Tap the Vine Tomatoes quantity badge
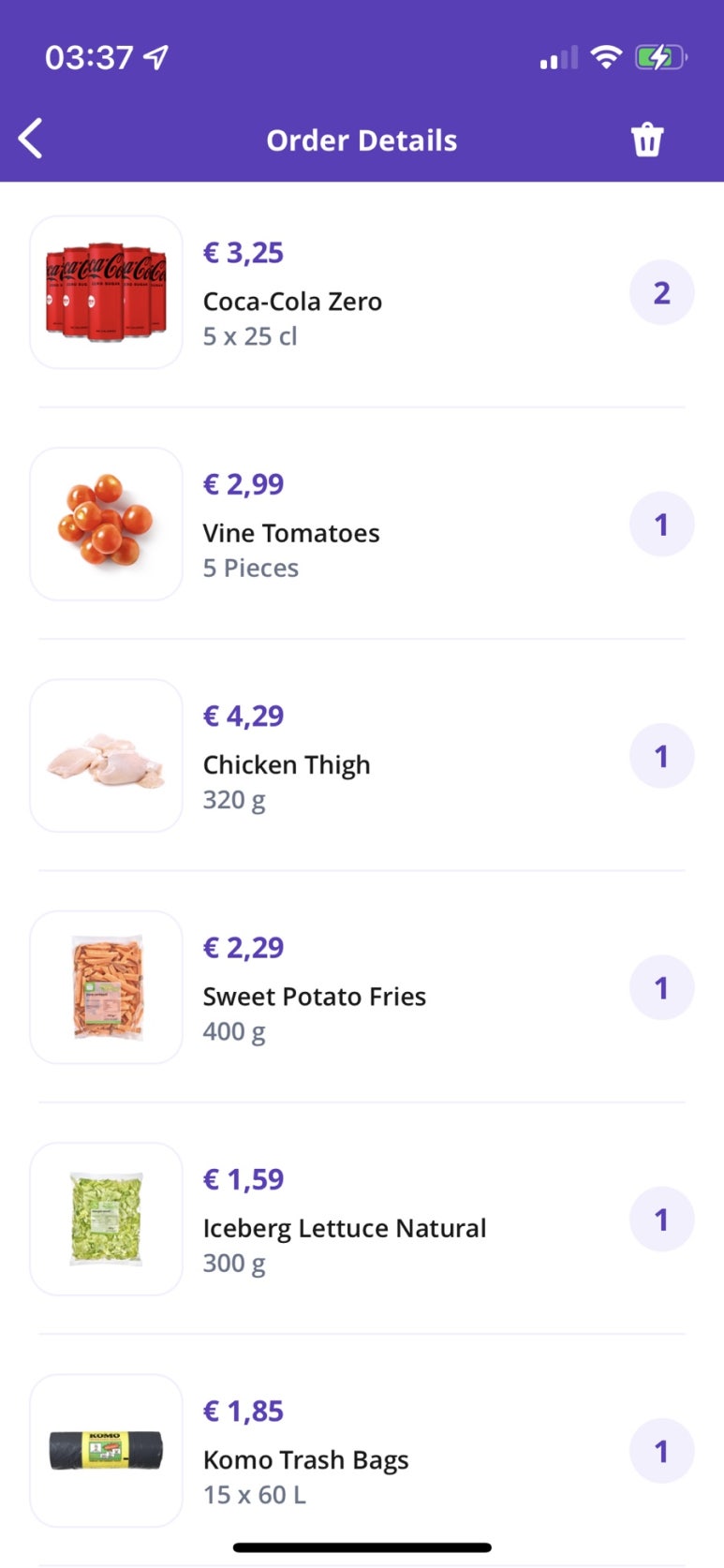 click(661, 524)
